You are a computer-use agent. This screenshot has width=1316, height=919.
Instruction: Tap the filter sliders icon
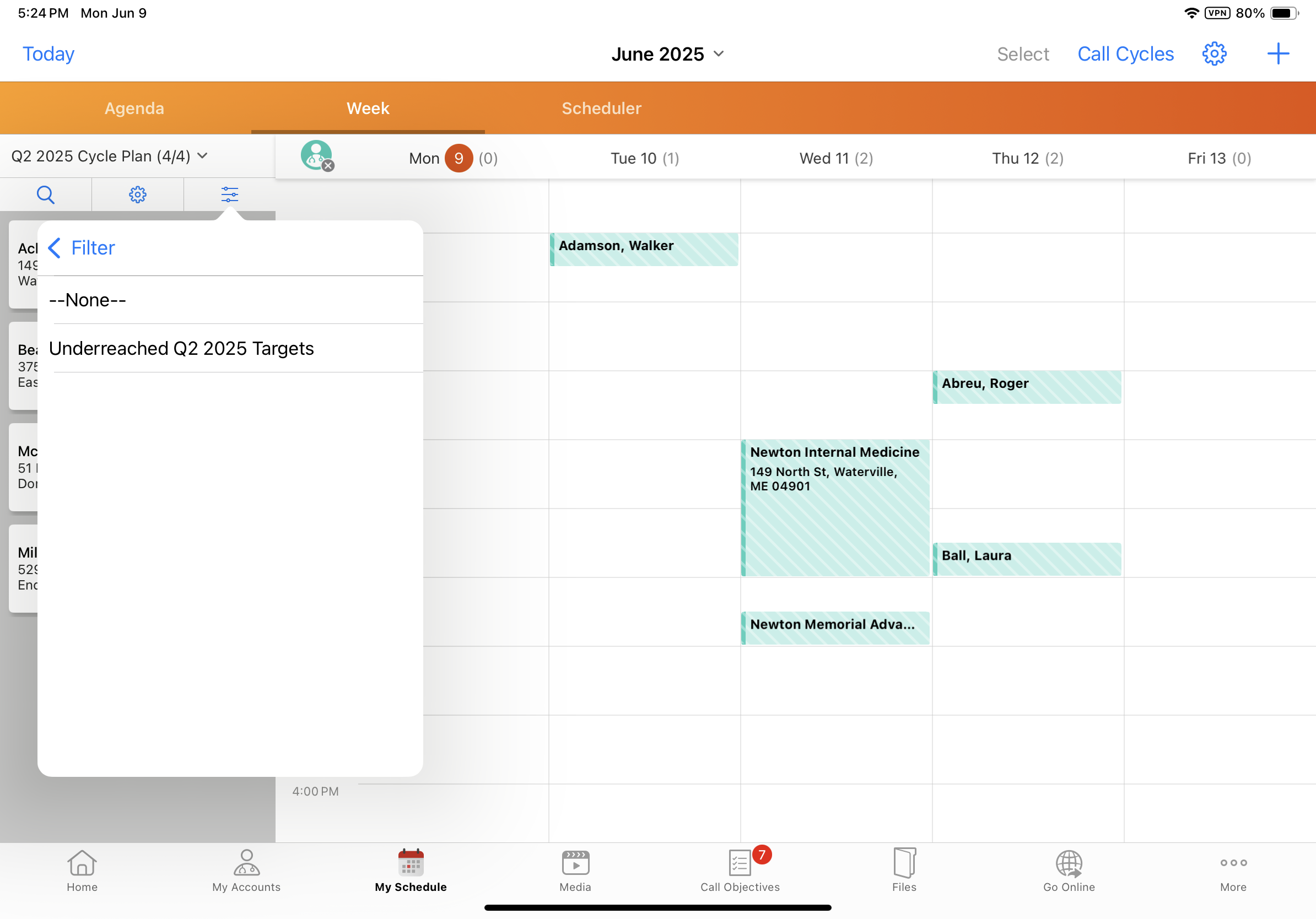[x=229, y=195]
